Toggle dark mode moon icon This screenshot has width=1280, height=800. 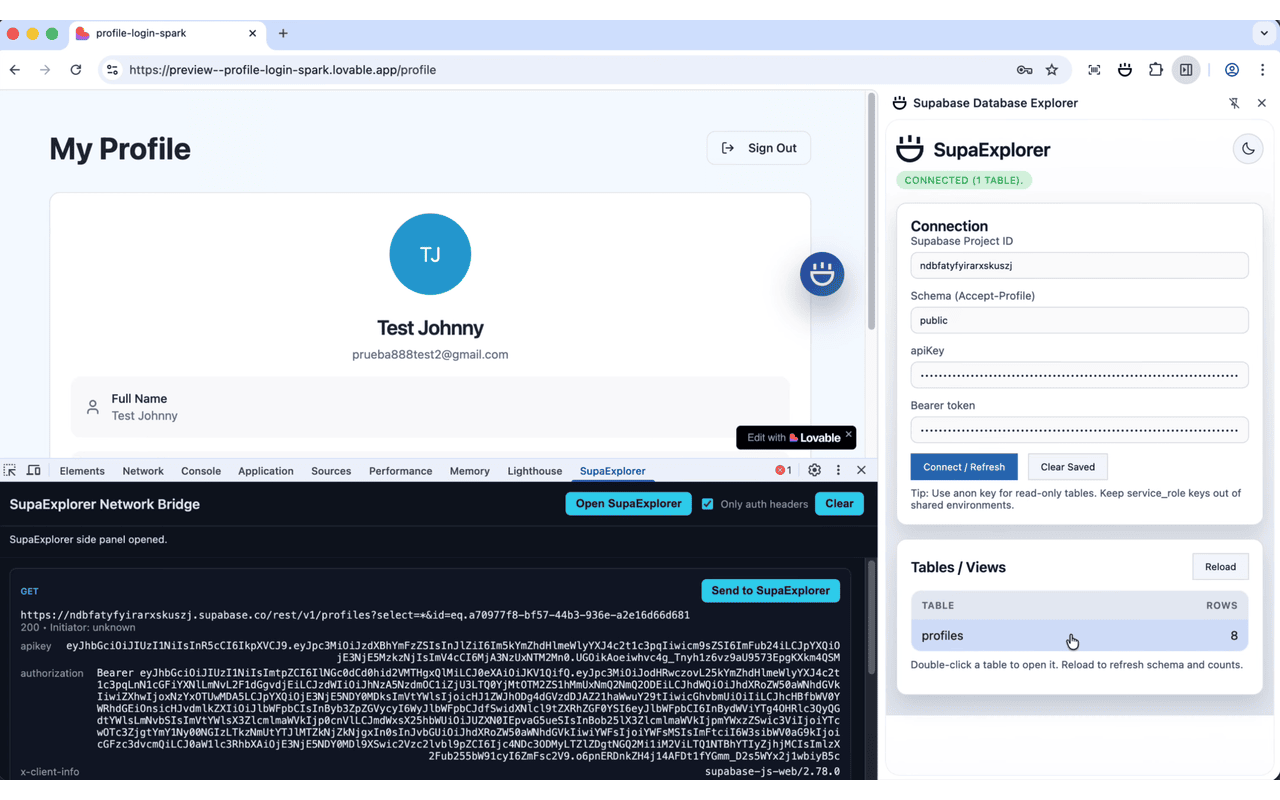[1248, 149]
